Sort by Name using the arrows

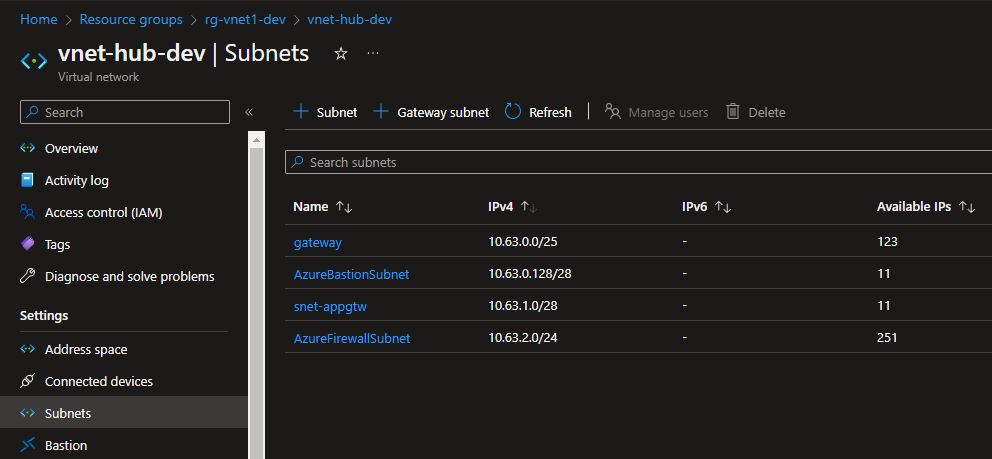click(344, 207)
